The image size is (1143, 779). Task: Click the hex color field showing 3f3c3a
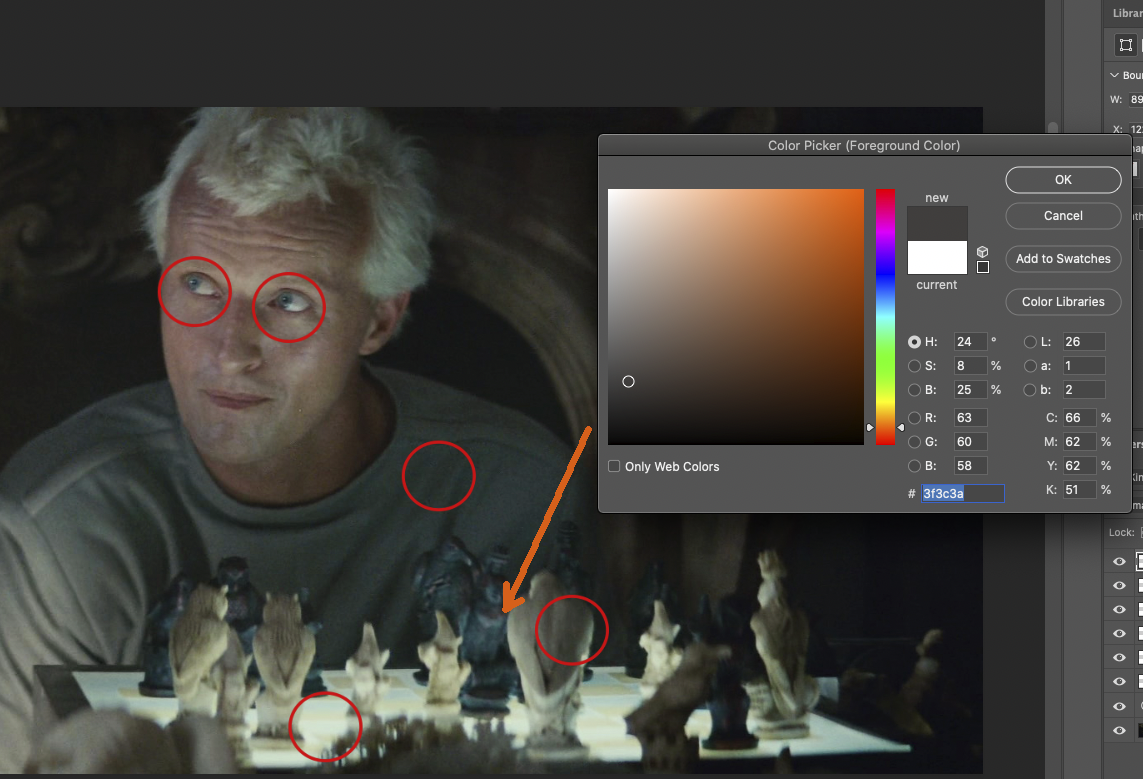pos(962,493)
